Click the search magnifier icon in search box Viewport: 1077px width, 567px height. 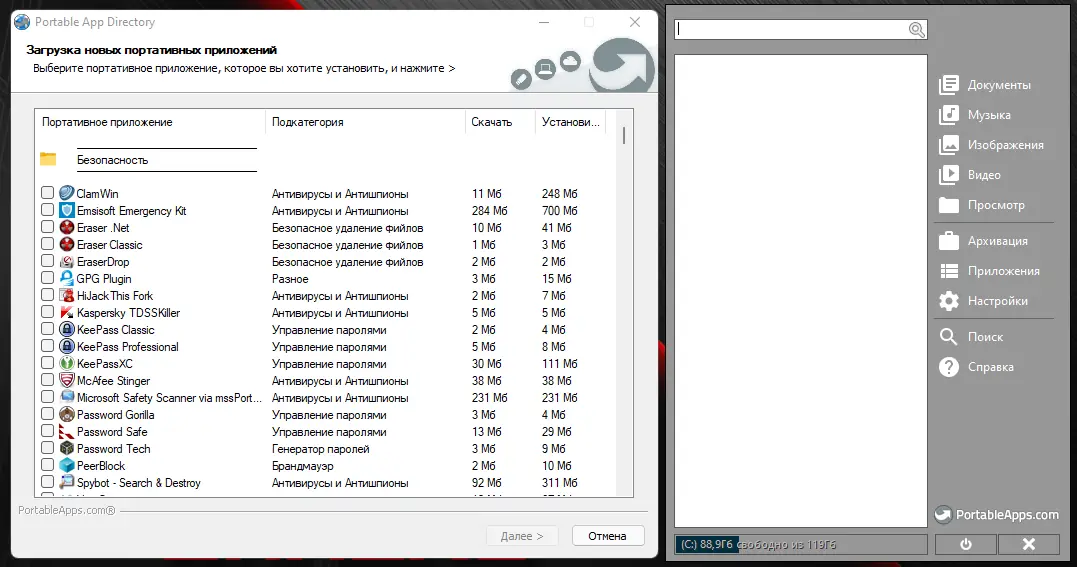(916, 30)
